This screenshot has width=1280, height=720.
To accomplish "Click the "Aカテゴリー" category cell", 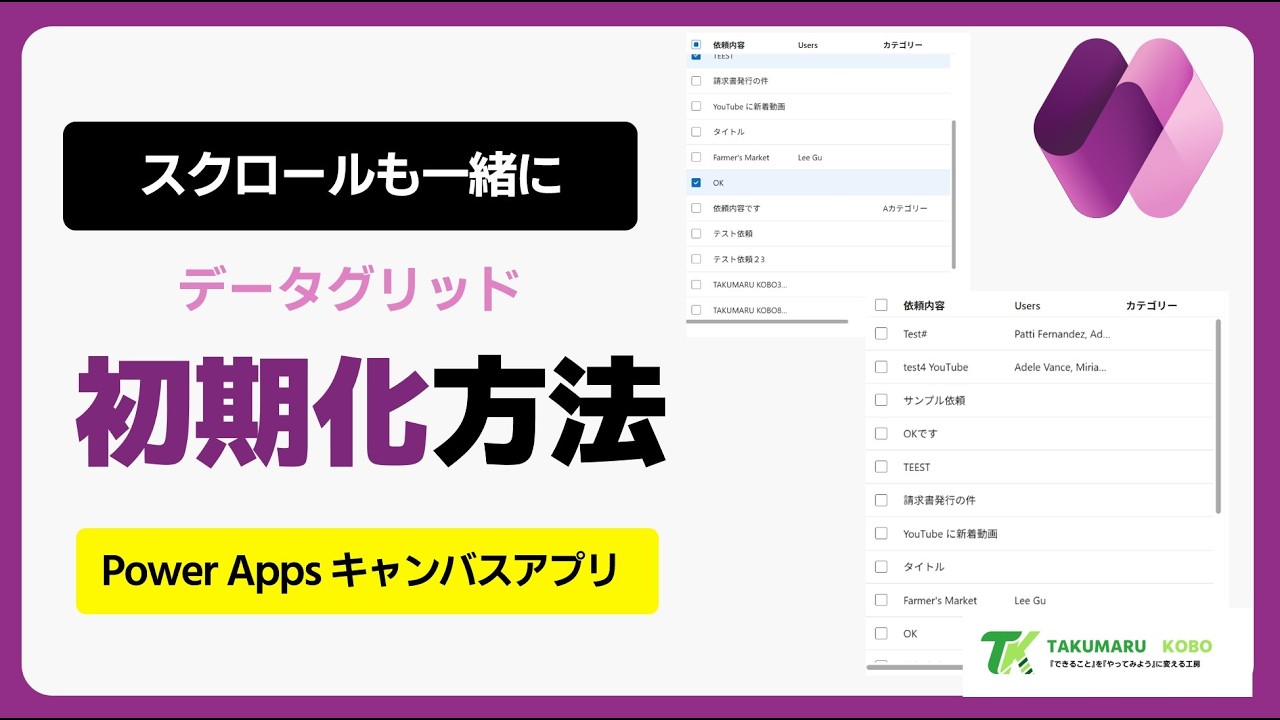I will (x=905, y=208).
